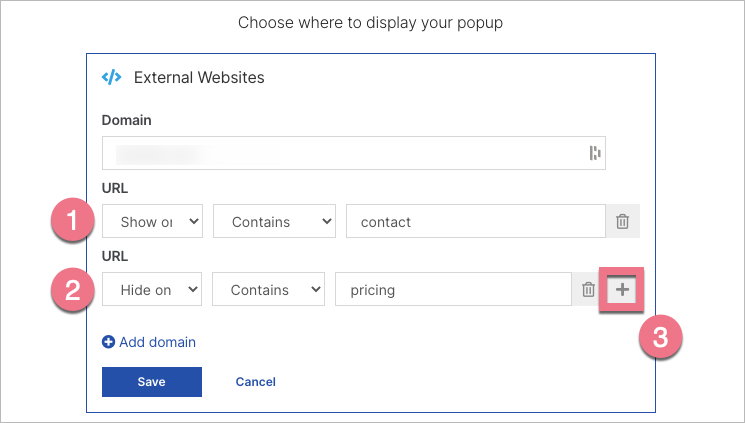Click the "Choose where to display your popup" heading
The height and width of the screenshot is (423, 745).
coord(371,21)
